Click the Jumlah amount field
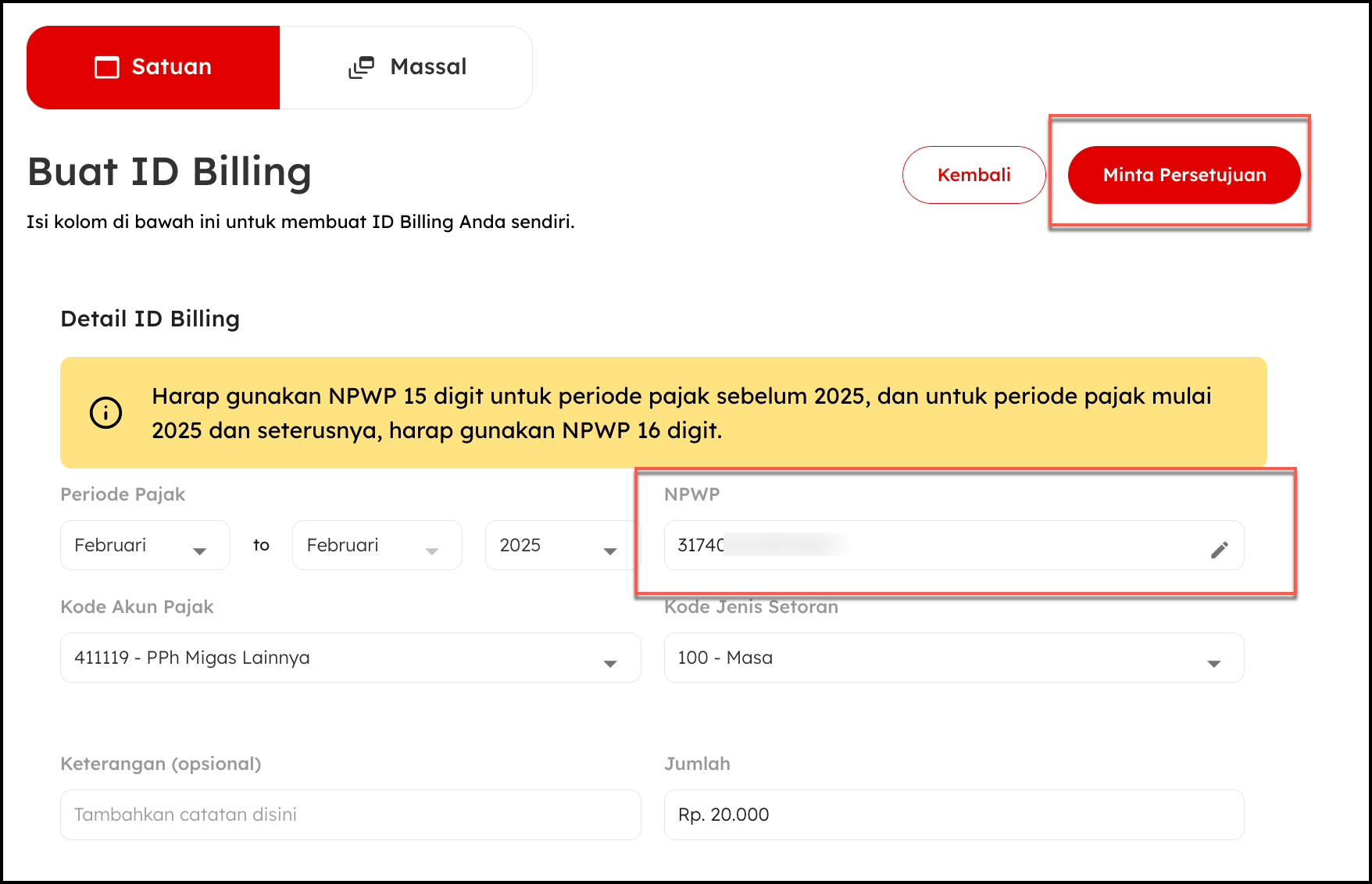The height and width of the screenshot is (884, 1372). click(x=953, y=814)
